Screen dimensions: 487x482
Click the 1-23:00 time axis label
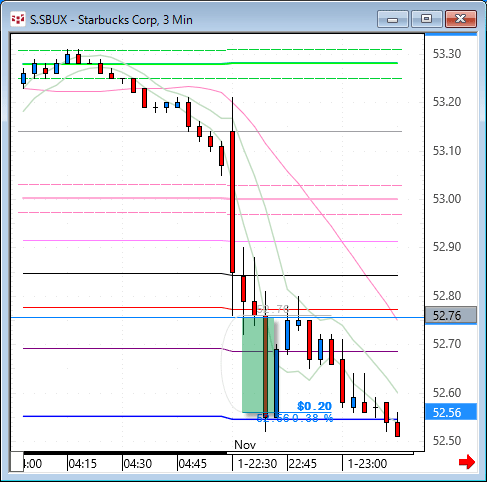point(367,464)
